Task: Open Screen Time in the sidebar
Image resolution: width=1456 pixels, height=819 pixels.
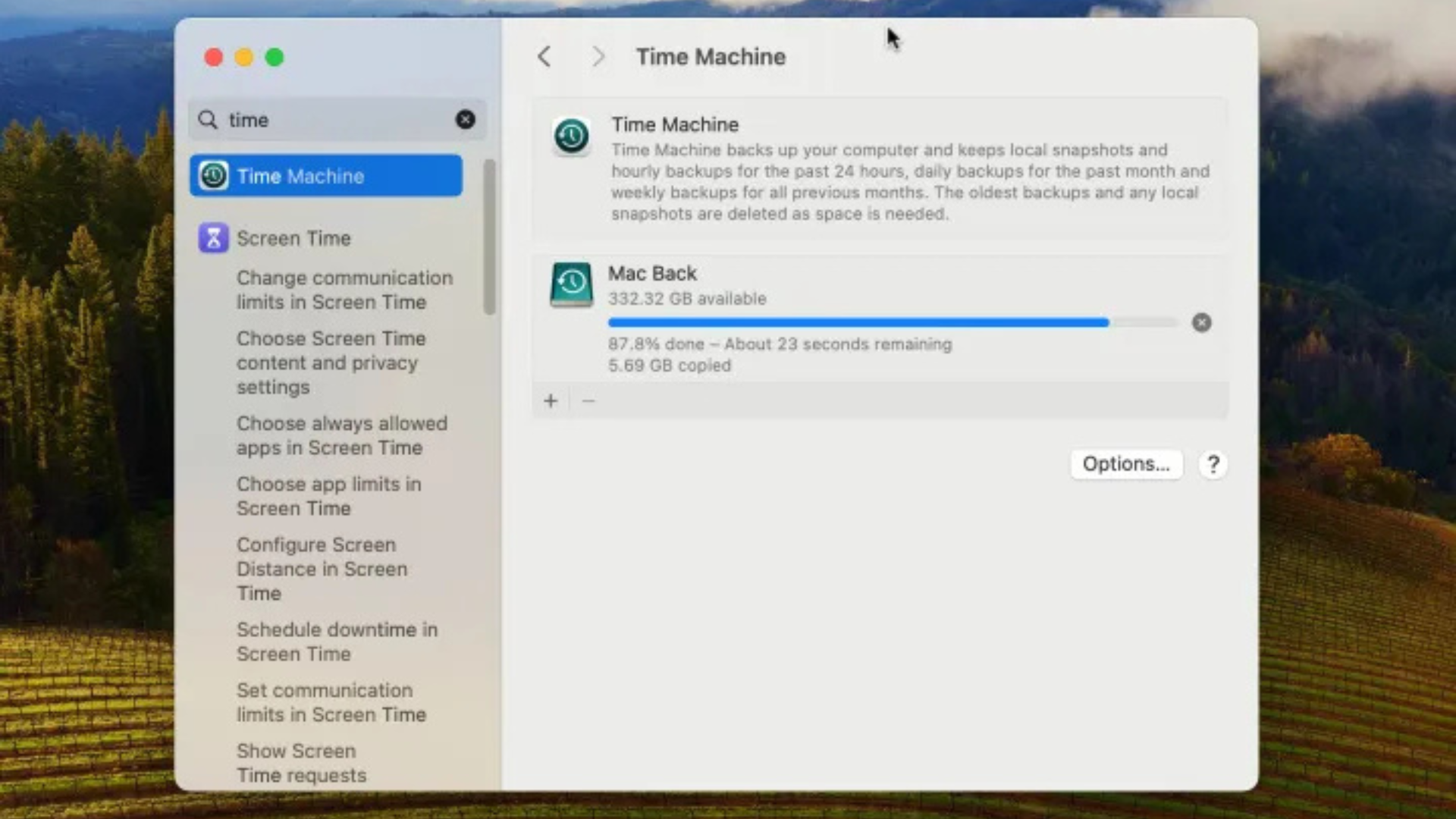Action: [x=293, y=238]
